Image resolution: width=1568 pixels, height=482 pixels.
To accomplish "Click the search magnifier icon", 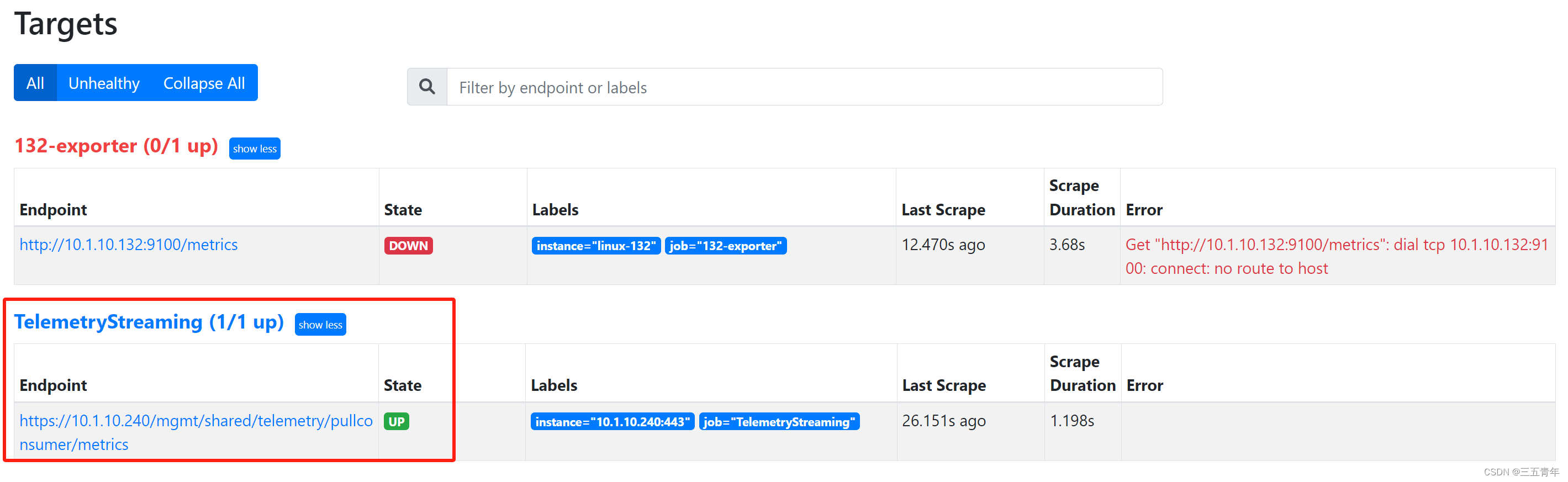I will click(x=427, y=87).
